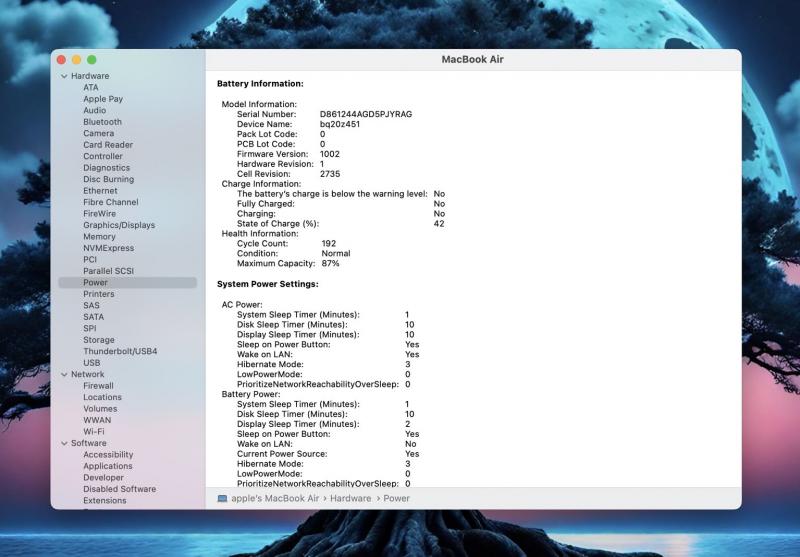Open the WWAN entry
The width and height of the screenshot is (800, 557).
tap(97, 420)
